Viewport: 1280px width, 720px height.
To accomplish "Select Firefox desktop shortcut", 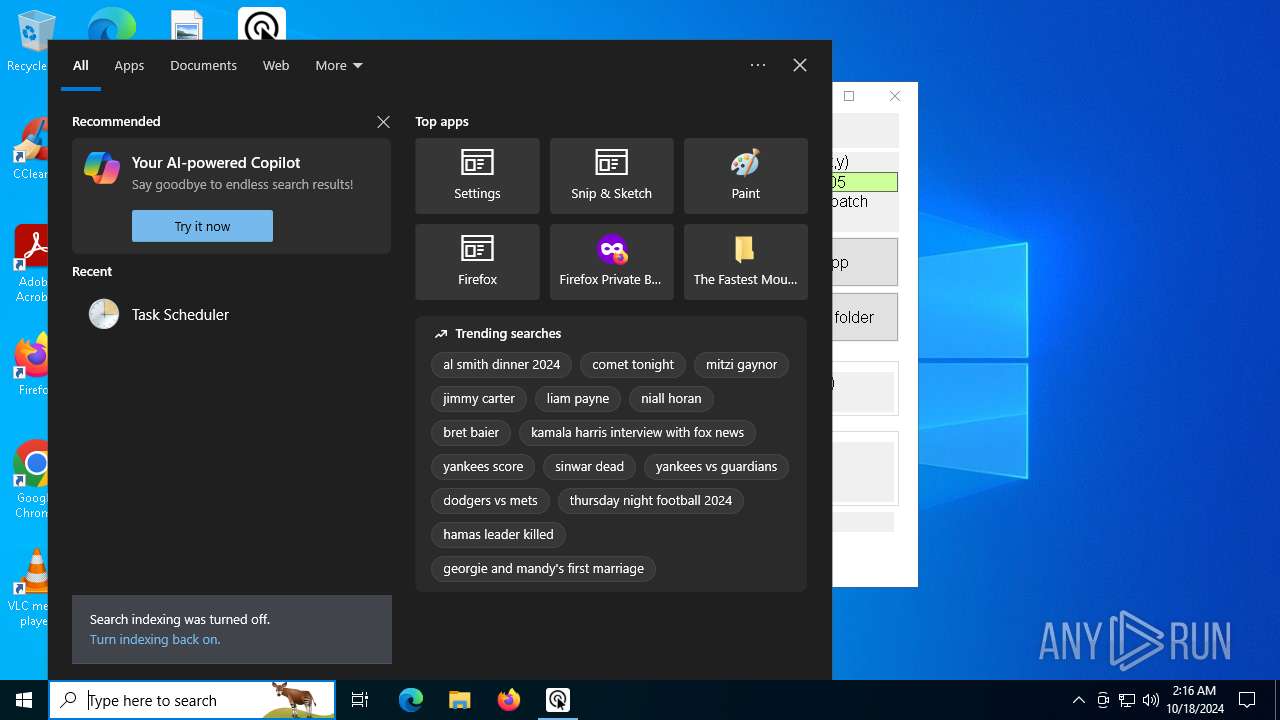I will [32, 365].
